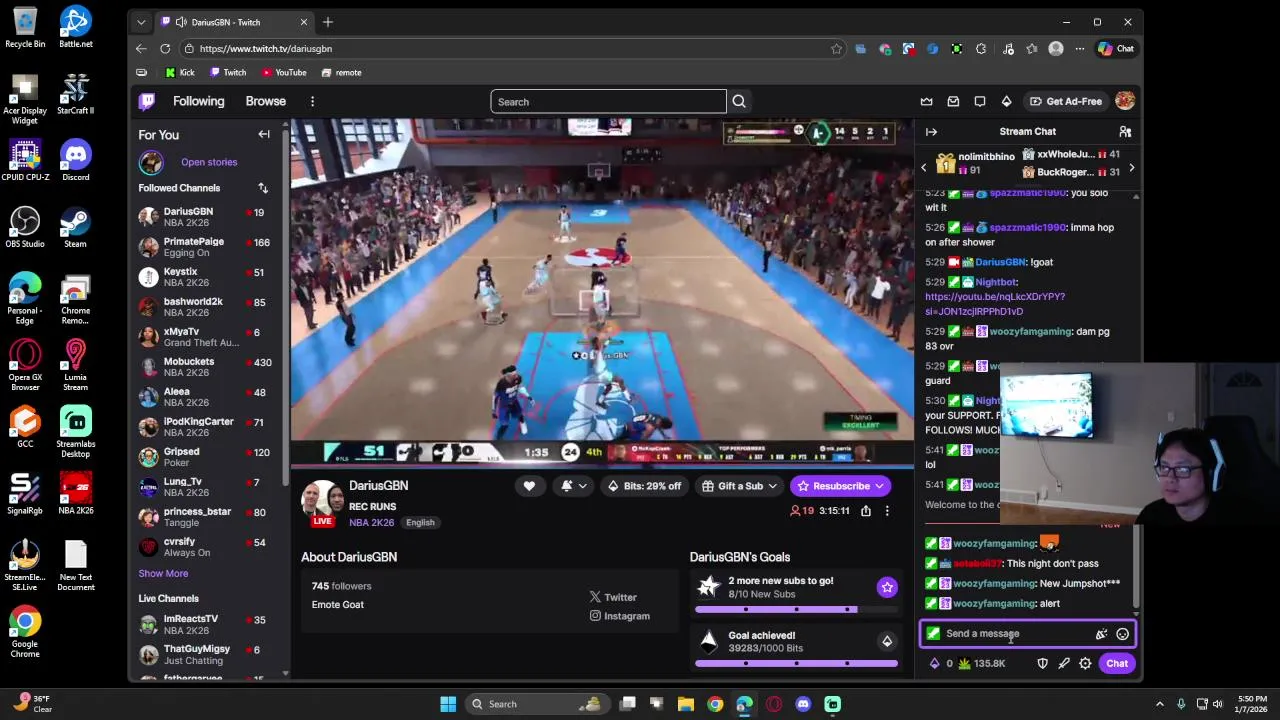Open the three-dot stream options menu
Viewport: 1280px width, 720px height.
886,511
